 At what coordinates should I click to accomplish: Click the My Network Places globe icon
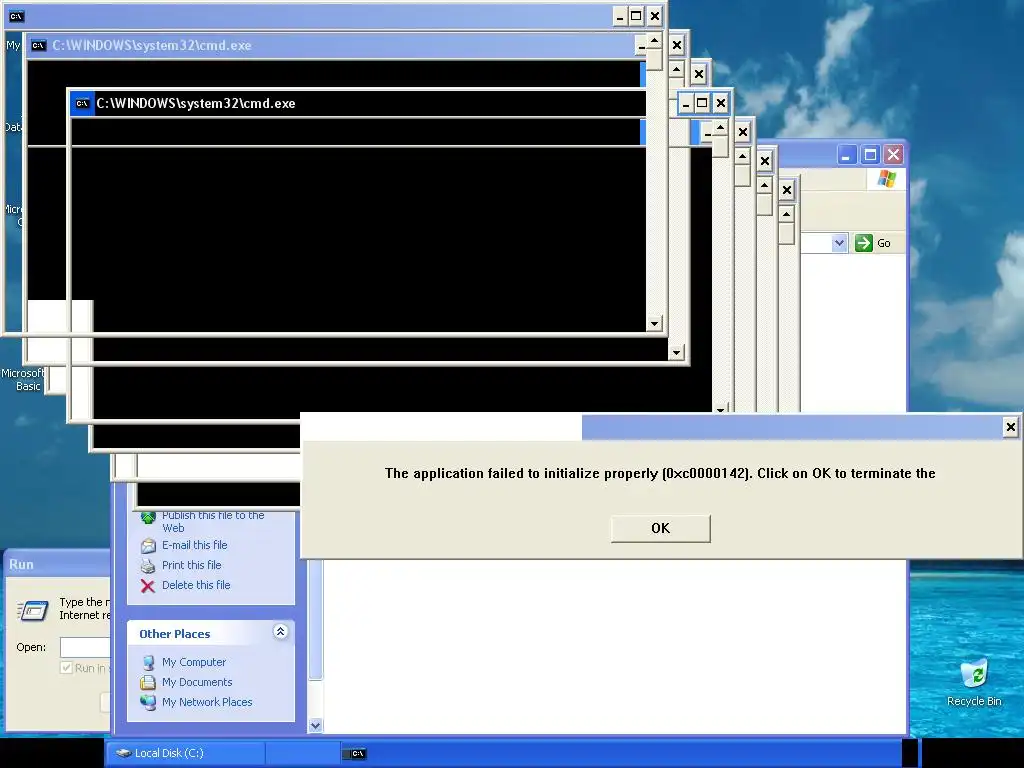[x=148, y=703]
